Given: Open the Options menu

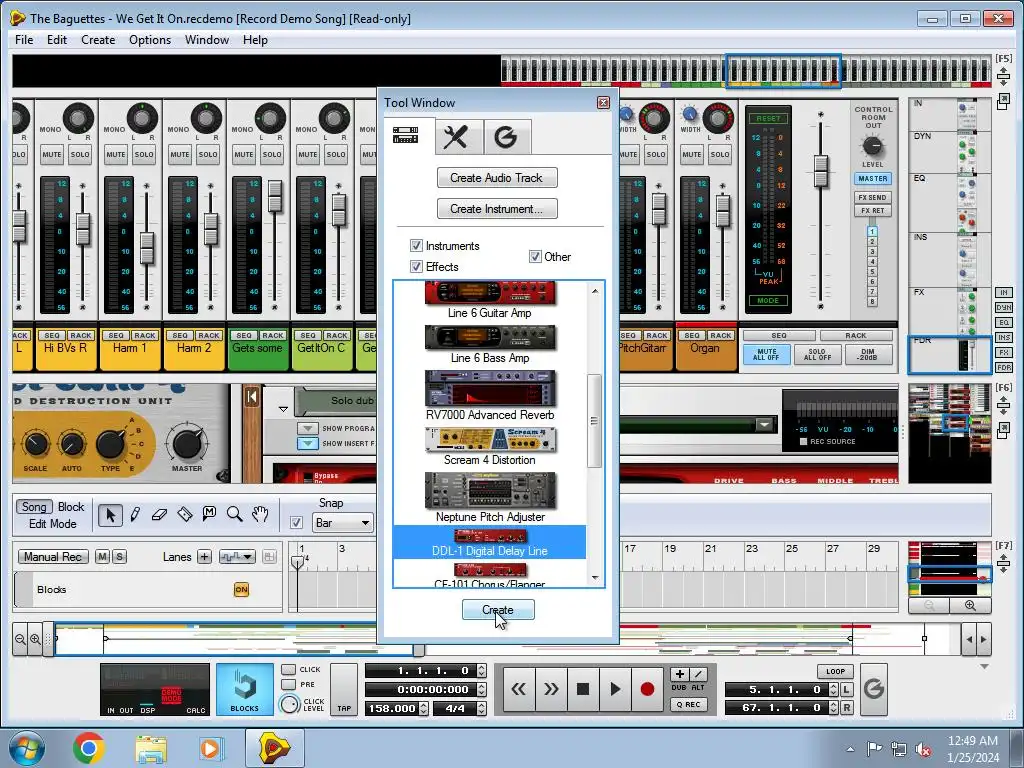Looking at the screenshot, I should 150,40.
